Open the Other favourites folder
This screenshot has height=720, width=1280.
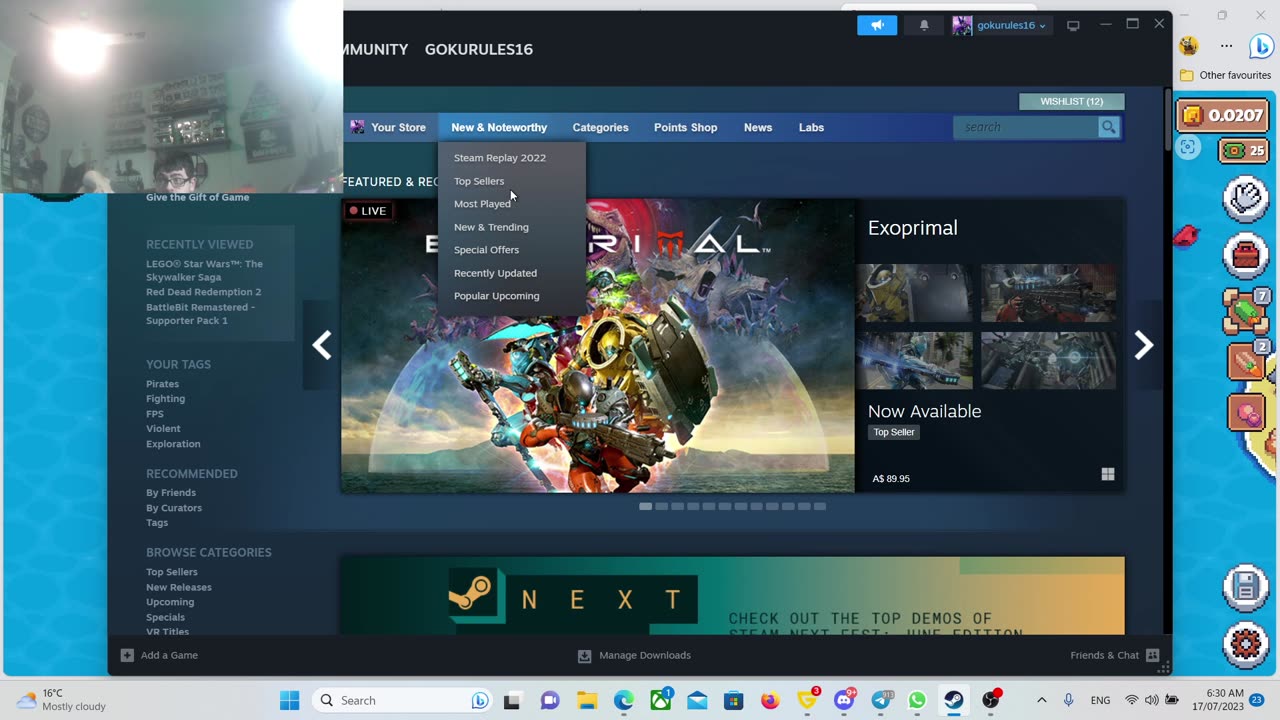[1226, 75]
